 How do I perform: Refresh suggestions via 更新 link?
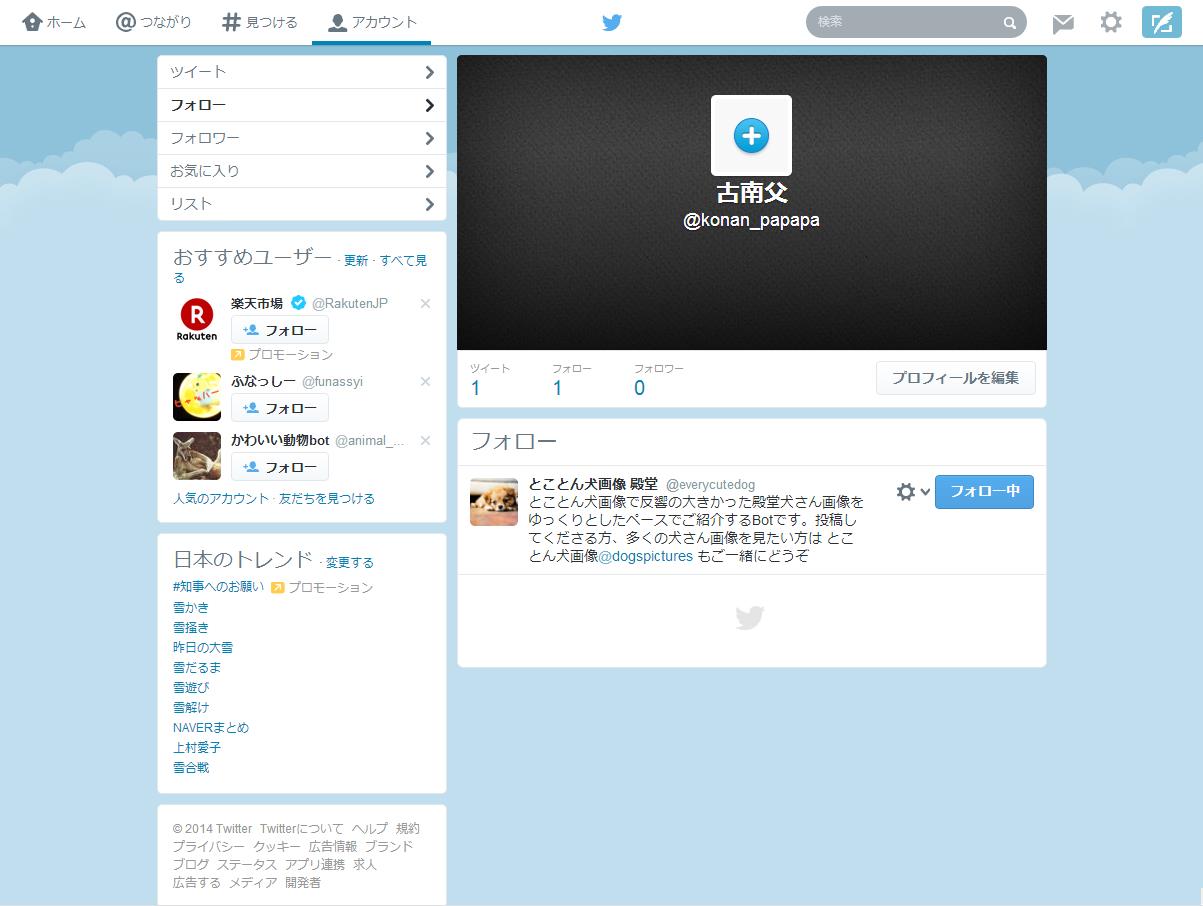pyautogui.click(x=356, y=261)
